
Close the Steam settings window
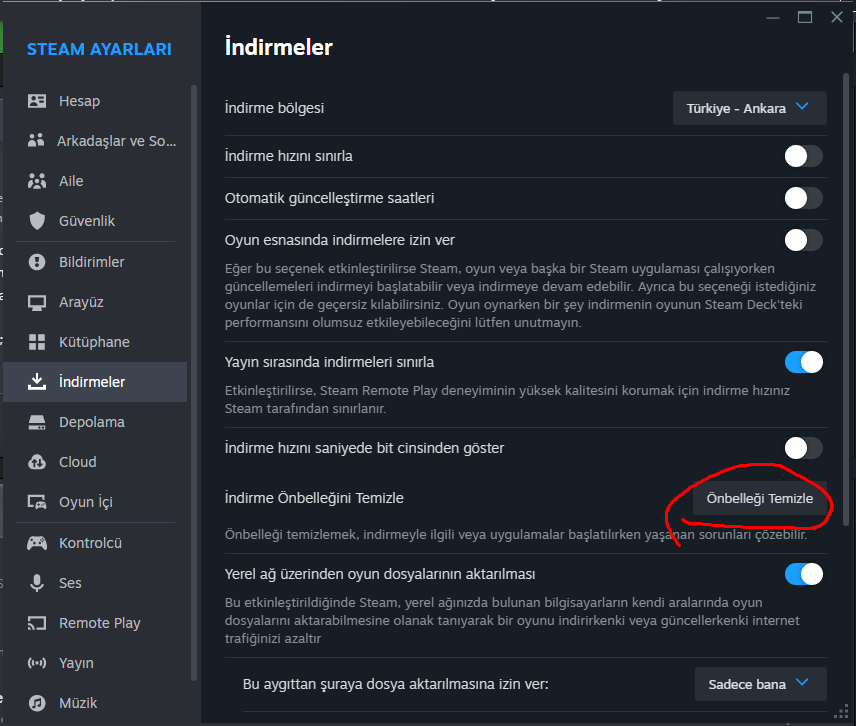coord(836,17)
